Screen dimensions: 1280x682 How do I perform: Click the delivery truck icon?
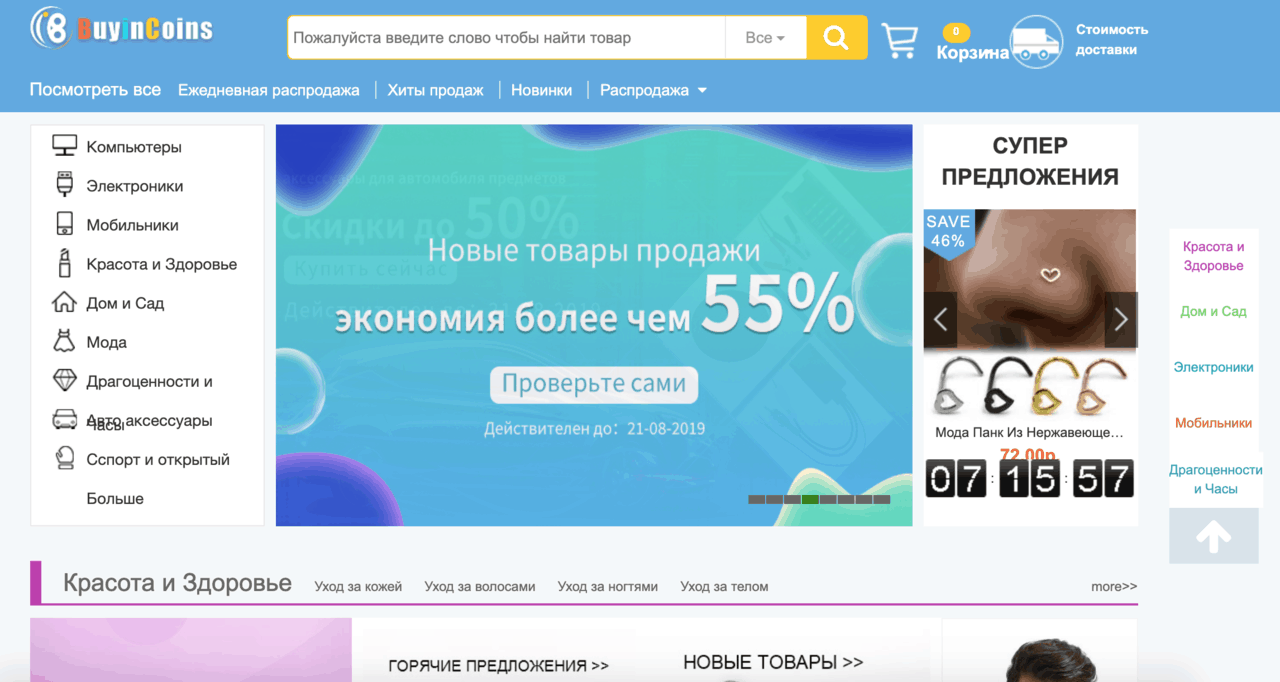pos(1036,42)
